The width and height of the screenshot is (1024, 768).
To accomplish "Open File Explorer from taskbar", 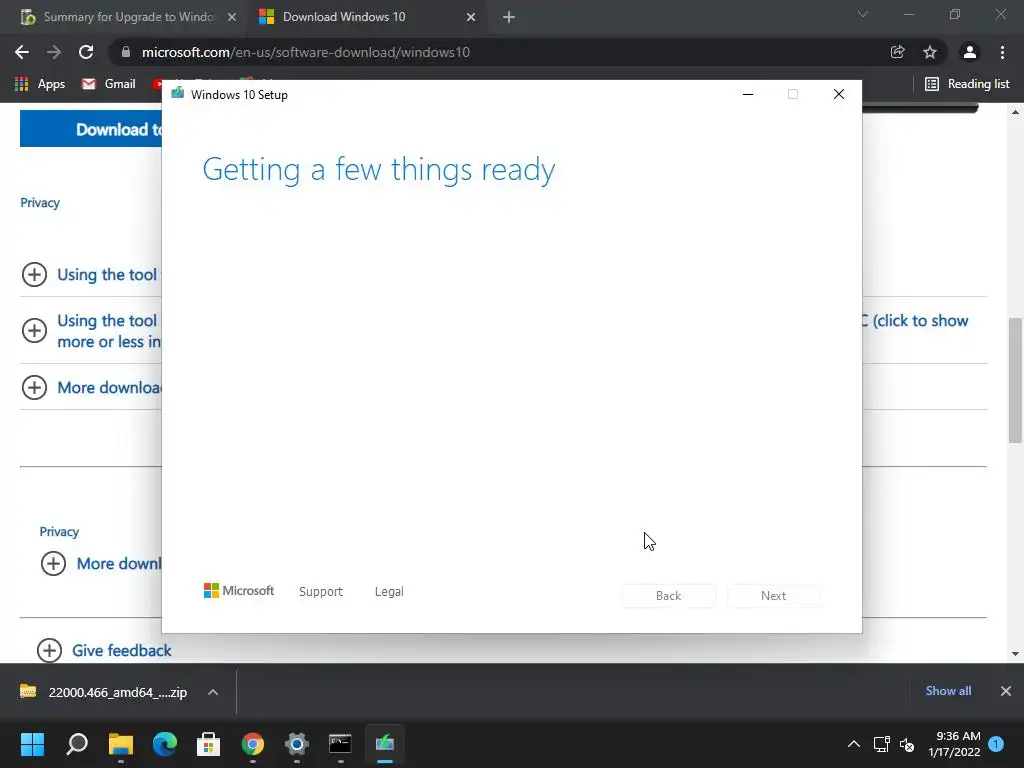I will (x=121, y=744).
